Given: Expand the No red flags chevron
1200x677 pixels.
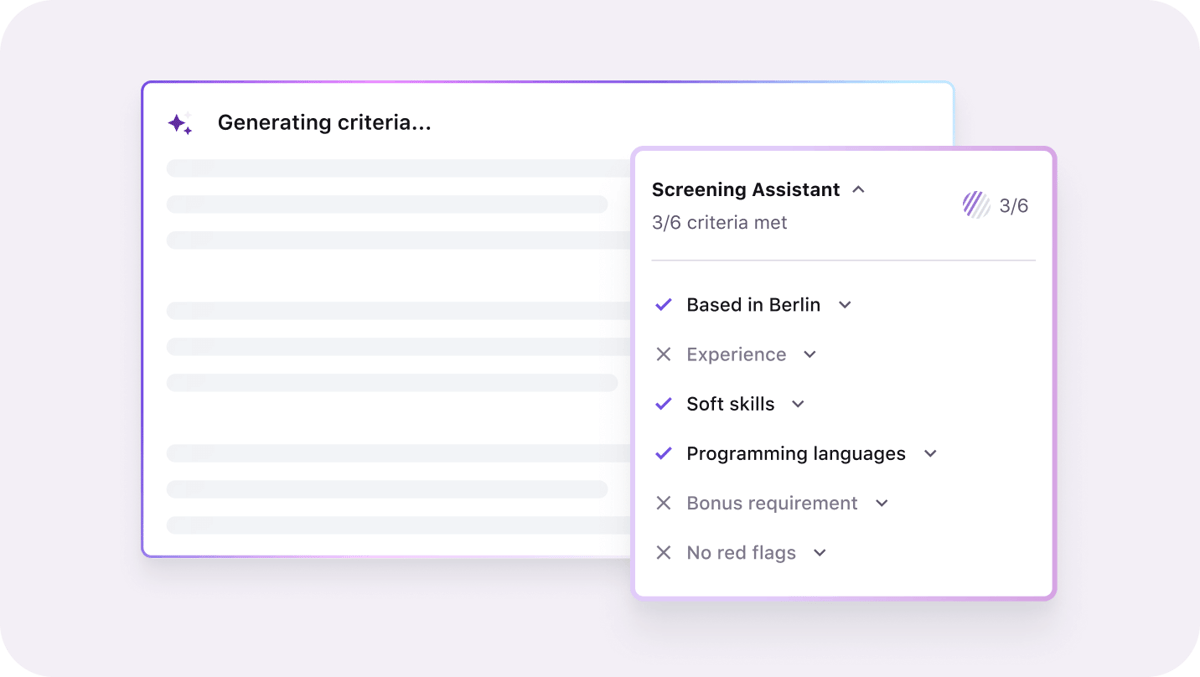Looking at the screenshot, I should point(820,553).
